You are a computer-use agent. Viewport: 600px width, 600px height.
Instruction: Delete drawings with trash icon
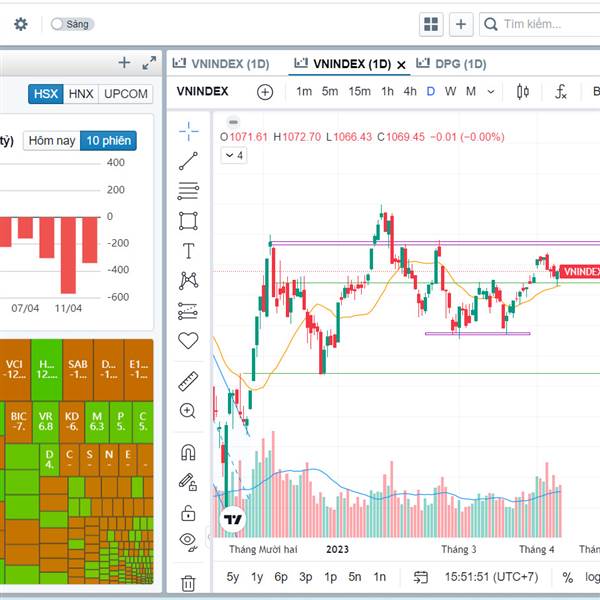188,583
